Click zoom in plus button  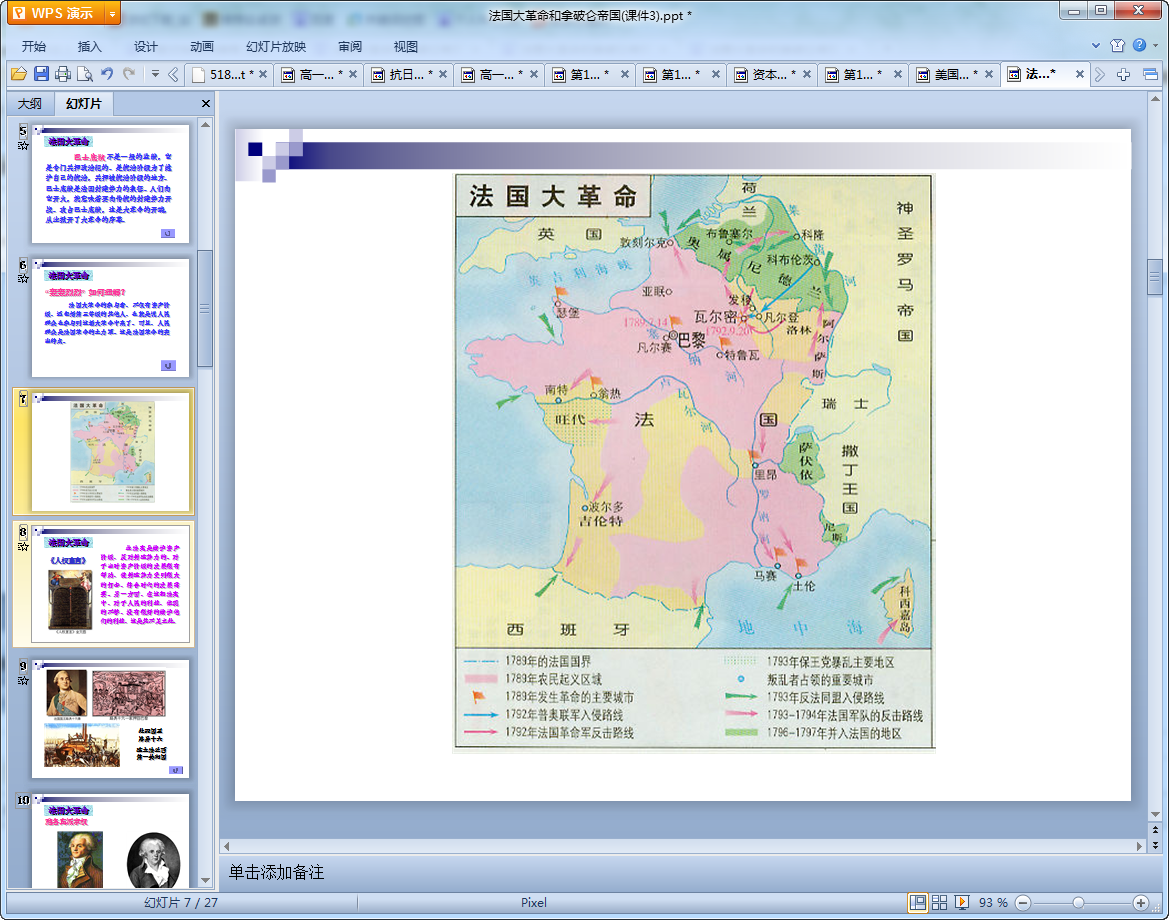click(x=1140, y=902)
